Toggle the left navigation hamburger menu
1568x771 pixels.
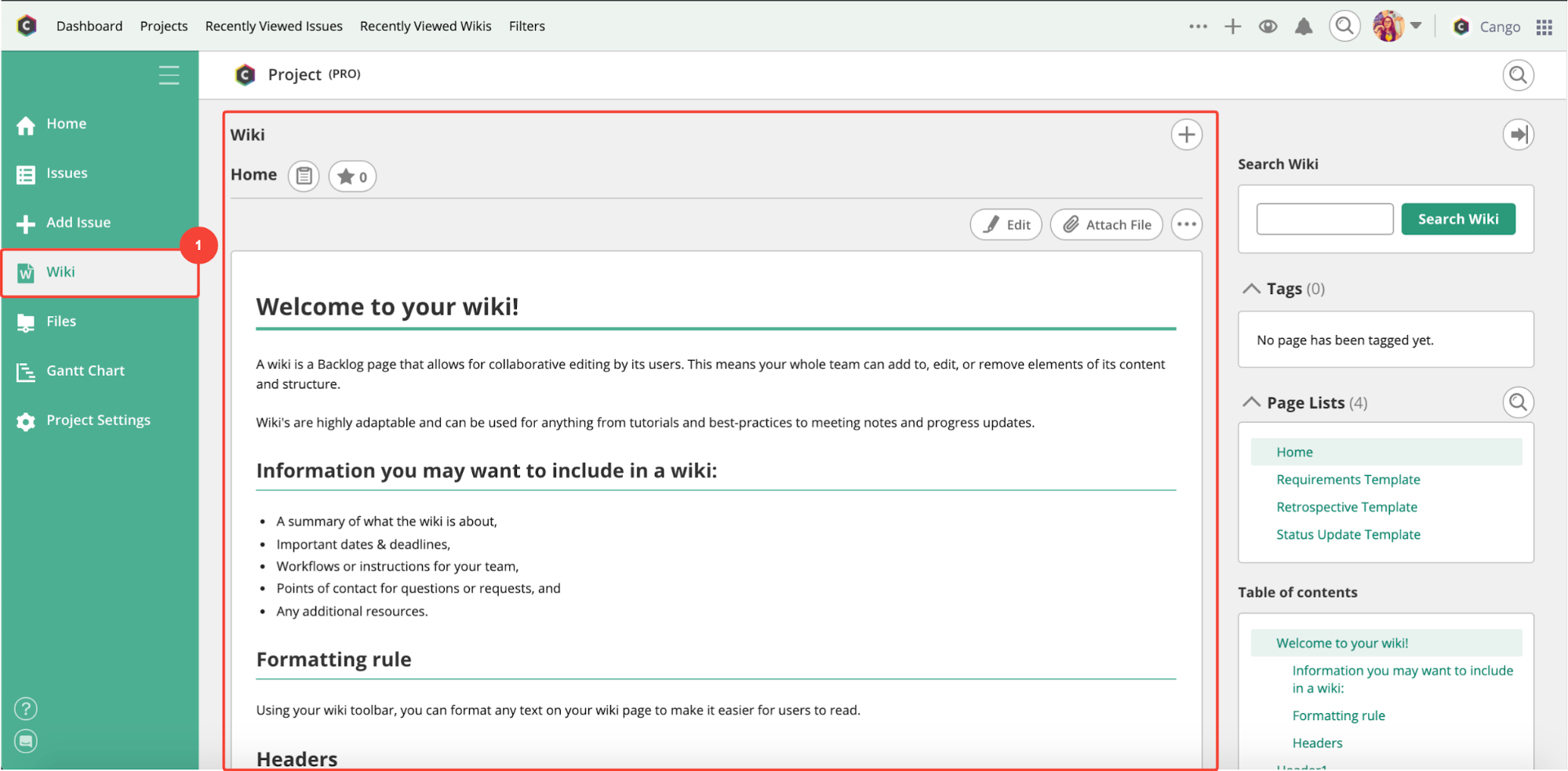[169, 75]
